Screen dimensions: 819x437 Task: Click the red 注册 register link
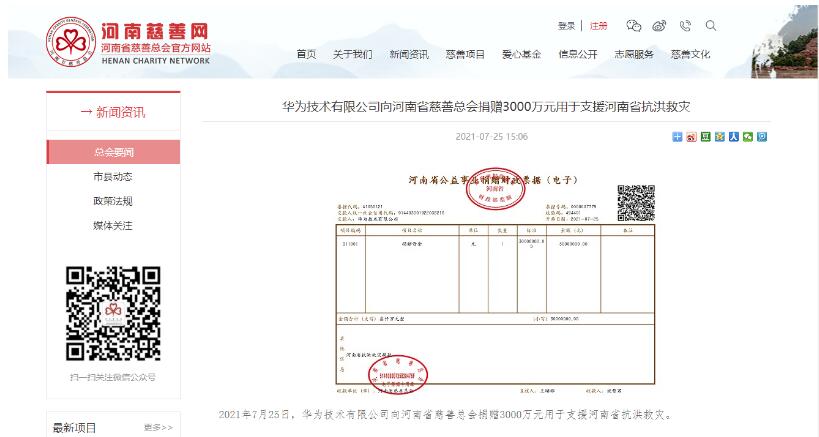[598, 26]
